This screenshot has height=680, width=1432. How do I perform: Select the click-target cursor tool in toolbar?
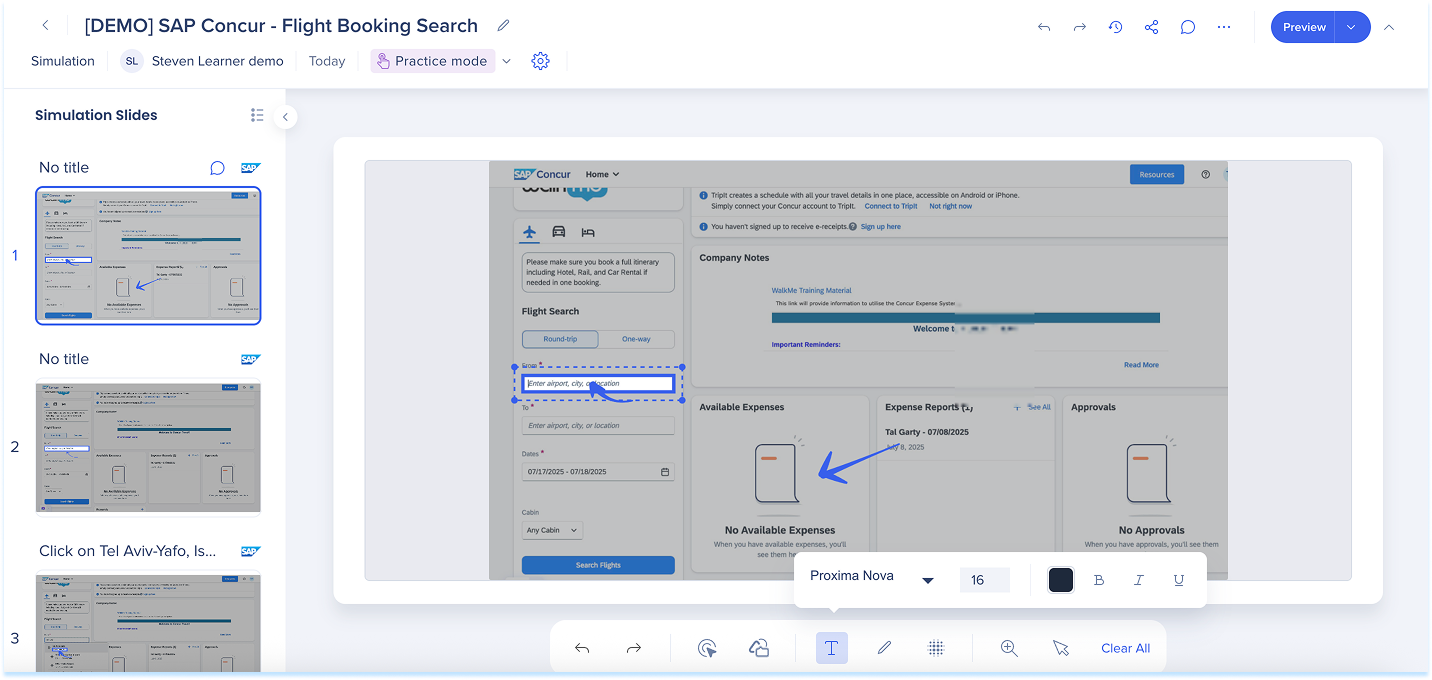coord(707,648)
